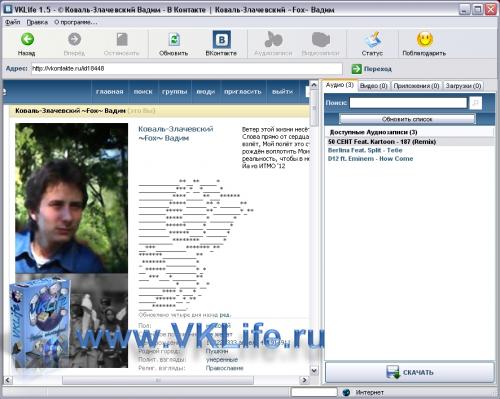500x399 pixels.
Task: Open the главная navigation link
Action: tap(110, 92)
